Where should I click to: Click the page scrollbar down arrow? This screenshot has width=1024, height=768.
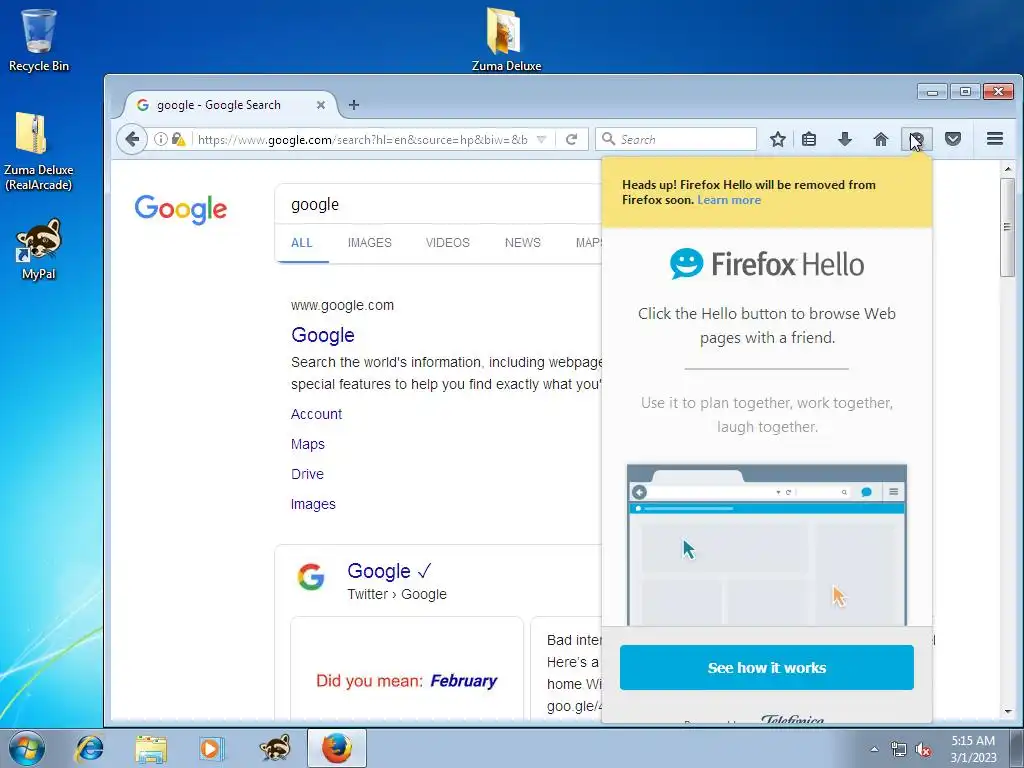click(1008, 712)
